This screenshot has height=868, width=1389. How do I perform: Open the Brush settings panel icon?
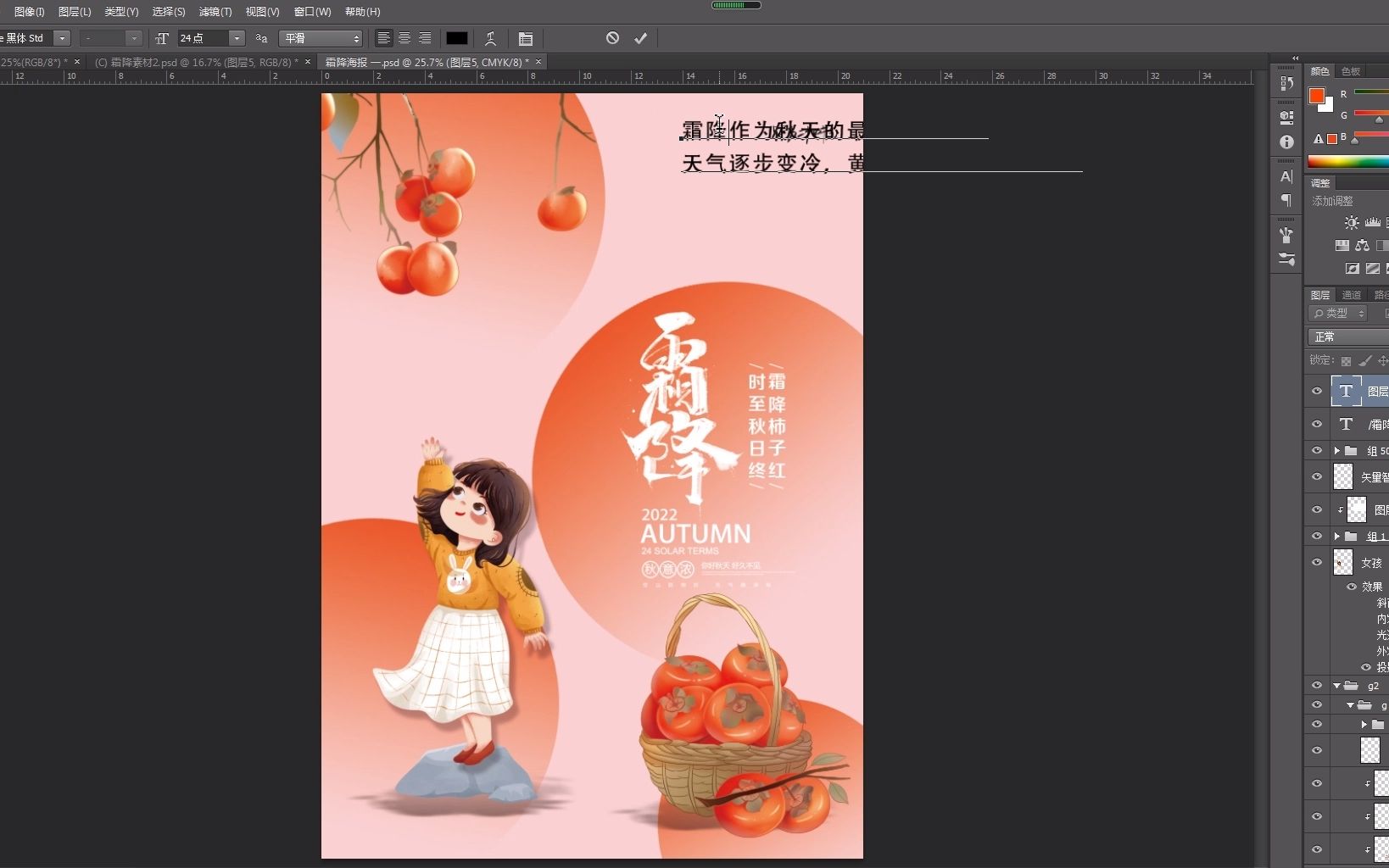point(1286,259)
